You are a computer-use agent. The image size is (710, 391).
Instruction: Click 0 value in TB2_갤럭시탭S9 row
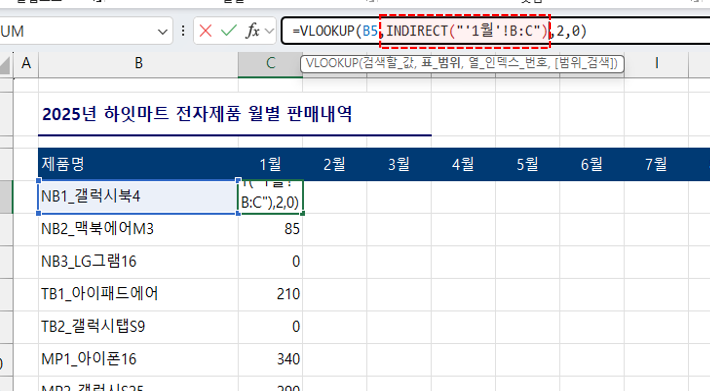270,327
